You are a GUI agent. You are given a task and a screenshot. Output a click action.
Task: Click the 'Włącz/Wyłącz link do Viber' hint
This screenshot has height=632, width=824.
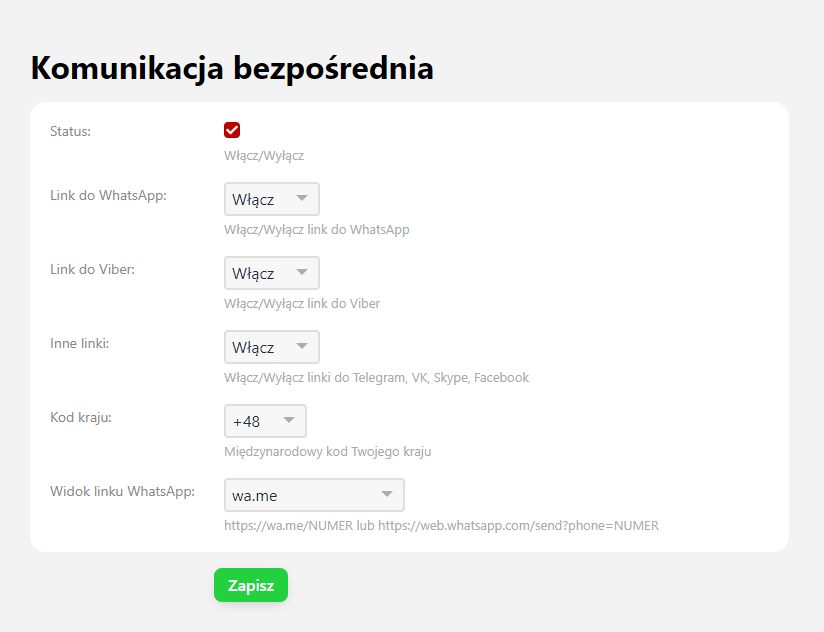[x=302, y=303]
